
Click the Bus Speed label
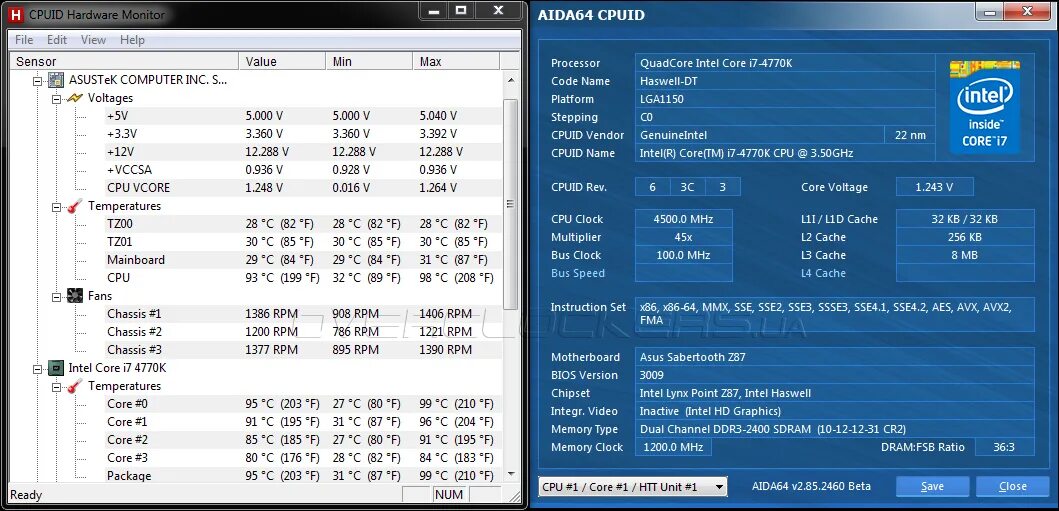(577, 273)
